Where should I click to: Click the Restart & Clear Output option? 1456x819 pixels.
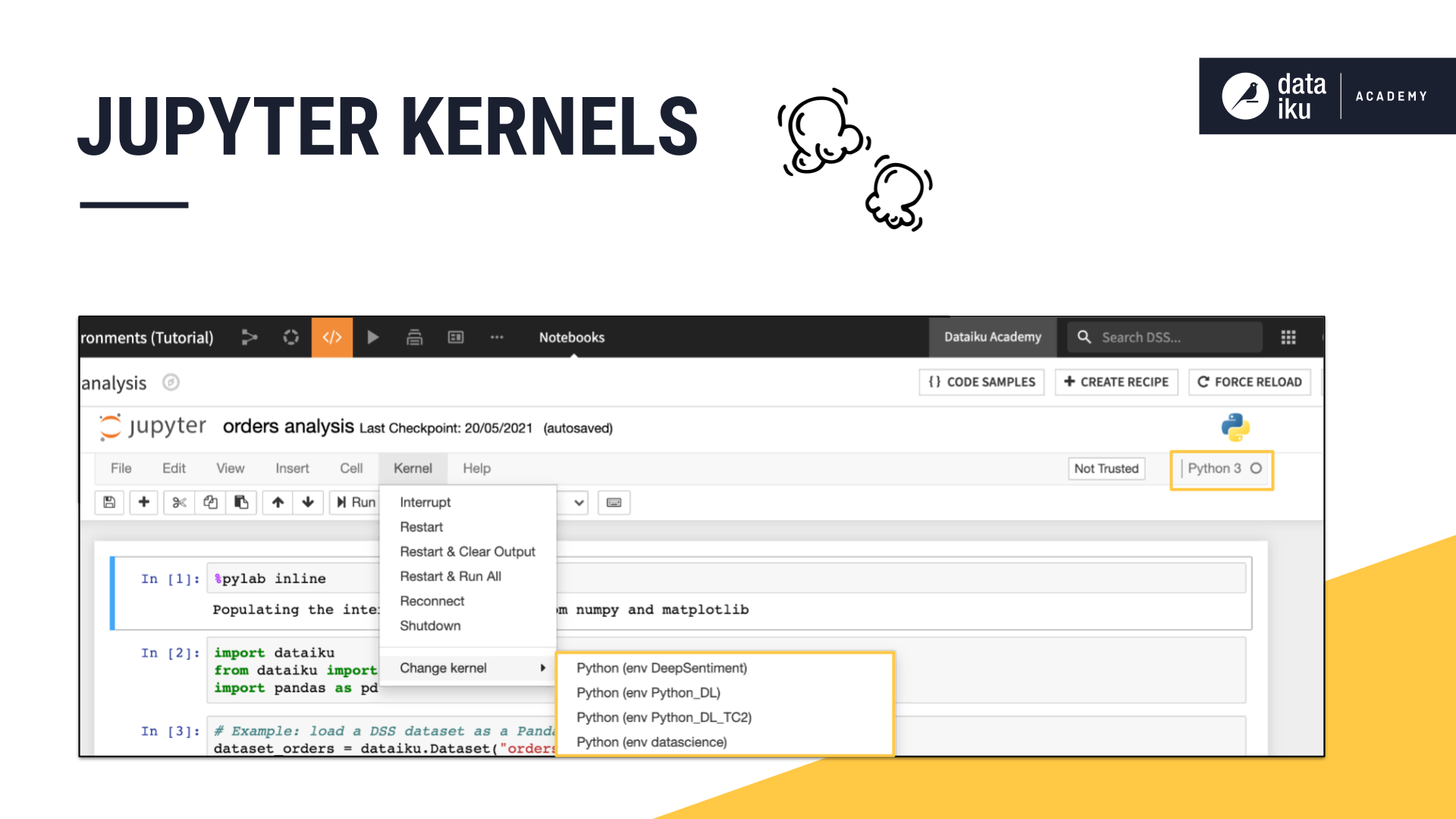[x=467, y=551]
